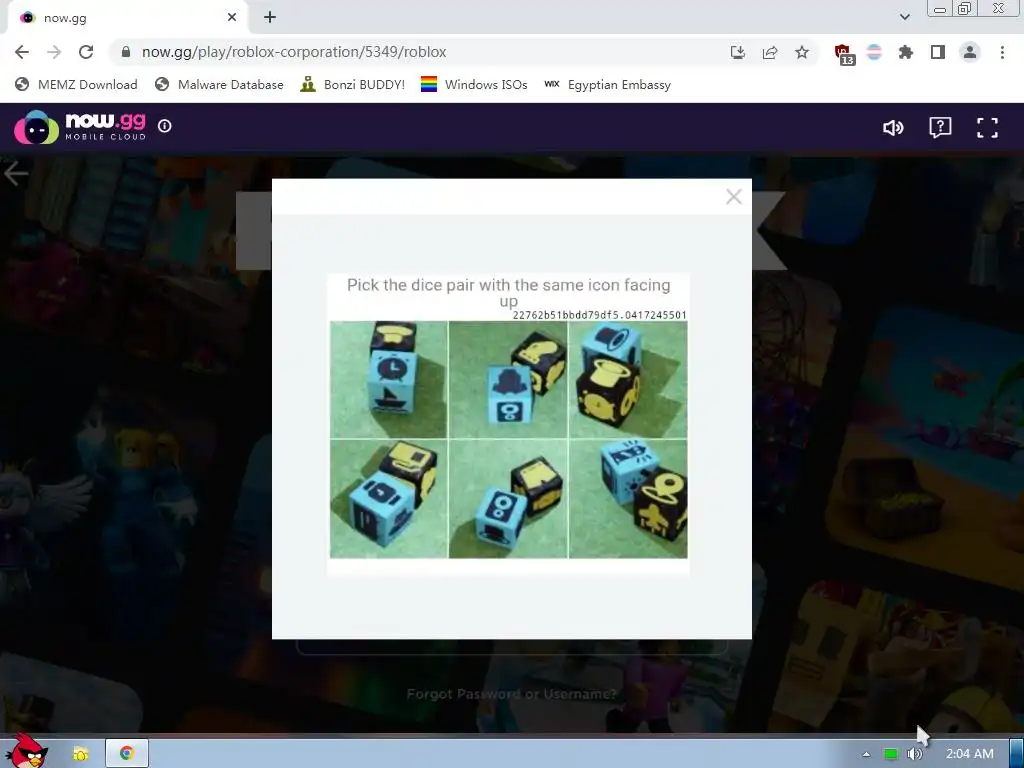
Task: Open the Angry Birds start button
Action: click(x=26, y=751)
